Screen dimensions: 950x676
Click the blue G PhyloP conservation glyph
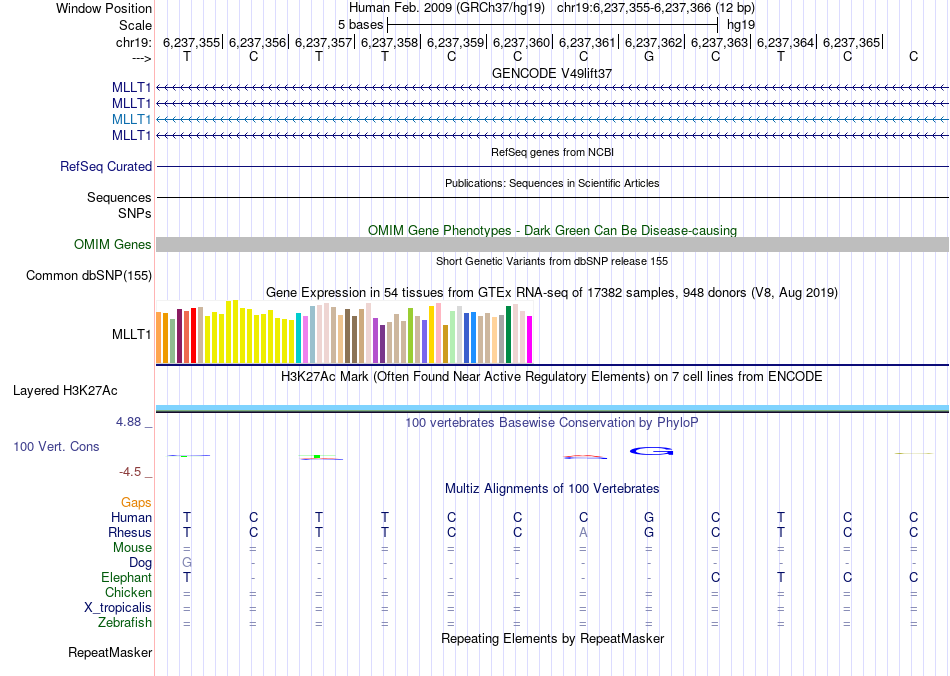point(651,451)
